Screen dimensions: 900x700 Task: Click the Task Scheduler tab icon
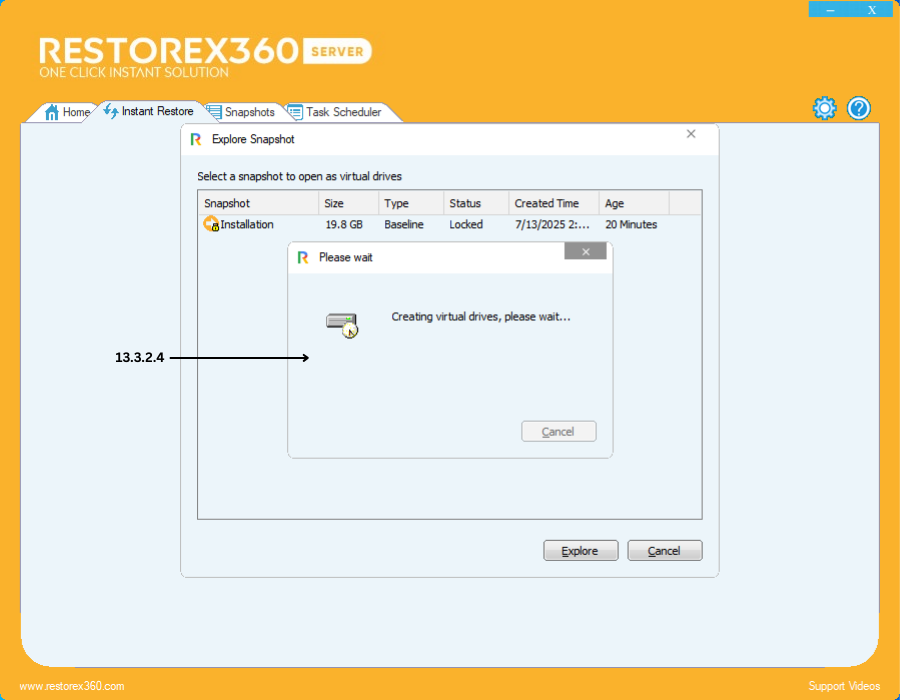click(x=295, y=112)
